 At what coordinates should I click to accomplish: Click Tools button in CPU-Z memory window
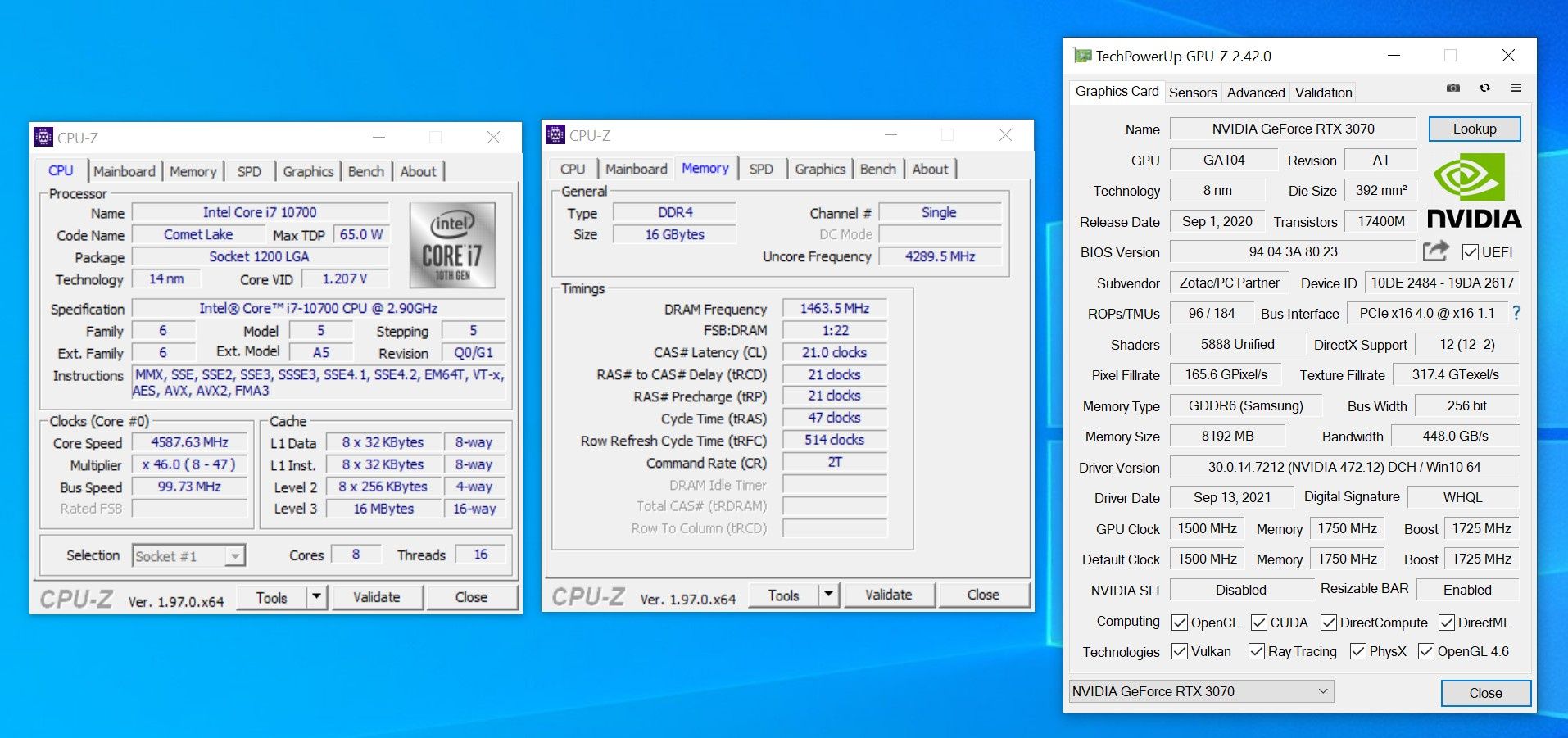pyautogui.click(x=783, y=595)
